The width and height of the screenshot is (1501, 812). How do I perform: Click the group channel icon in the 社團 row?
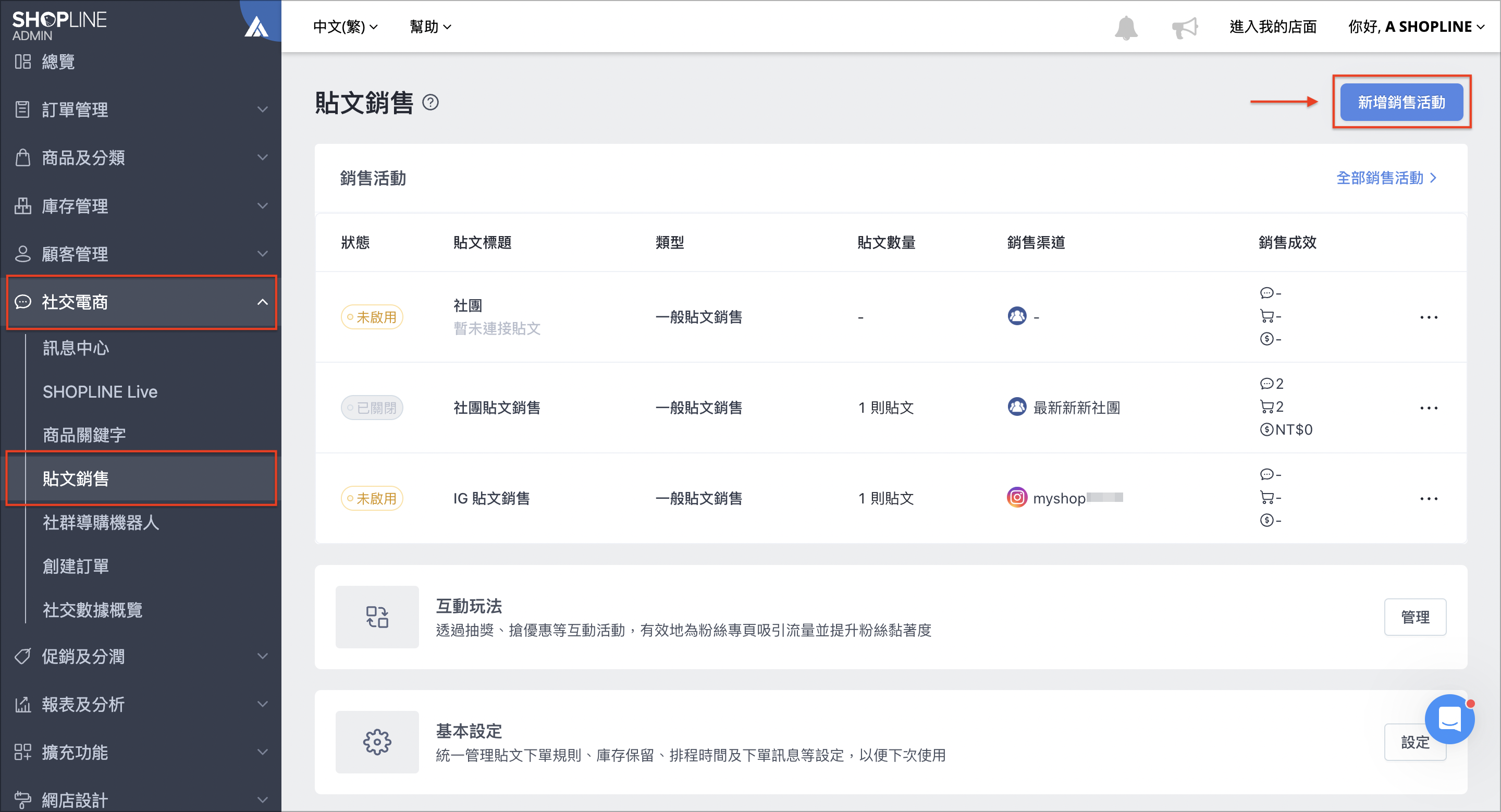pyautogui.click(x=1017, y=316)
